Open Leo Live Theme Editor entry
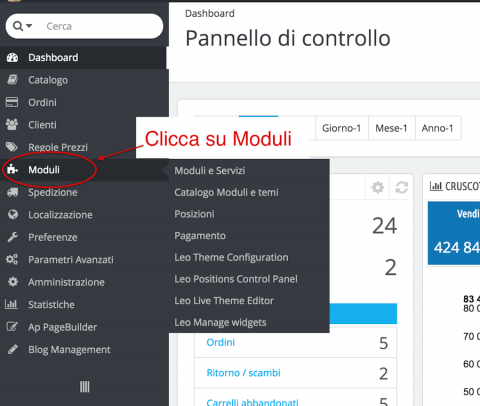The height and width of the screenshot is (406, 480). click(224, 300)
